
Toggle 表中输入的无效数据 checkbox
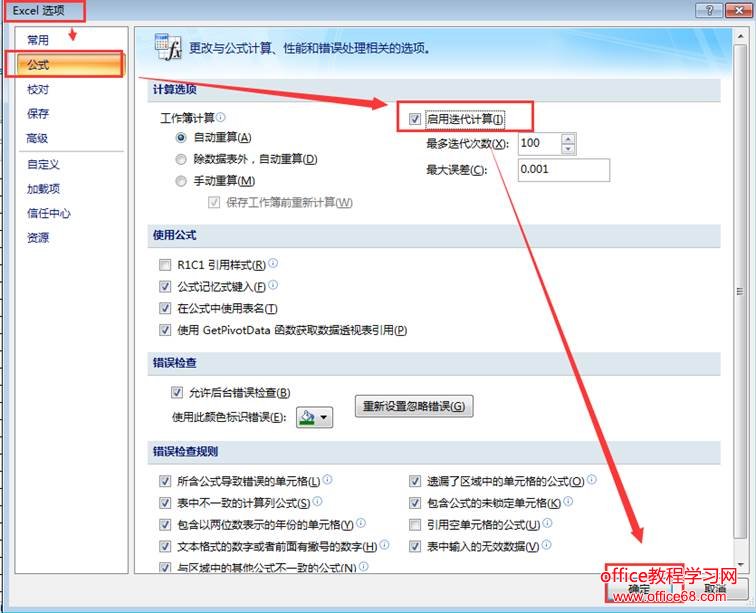[x=415, y=546]
